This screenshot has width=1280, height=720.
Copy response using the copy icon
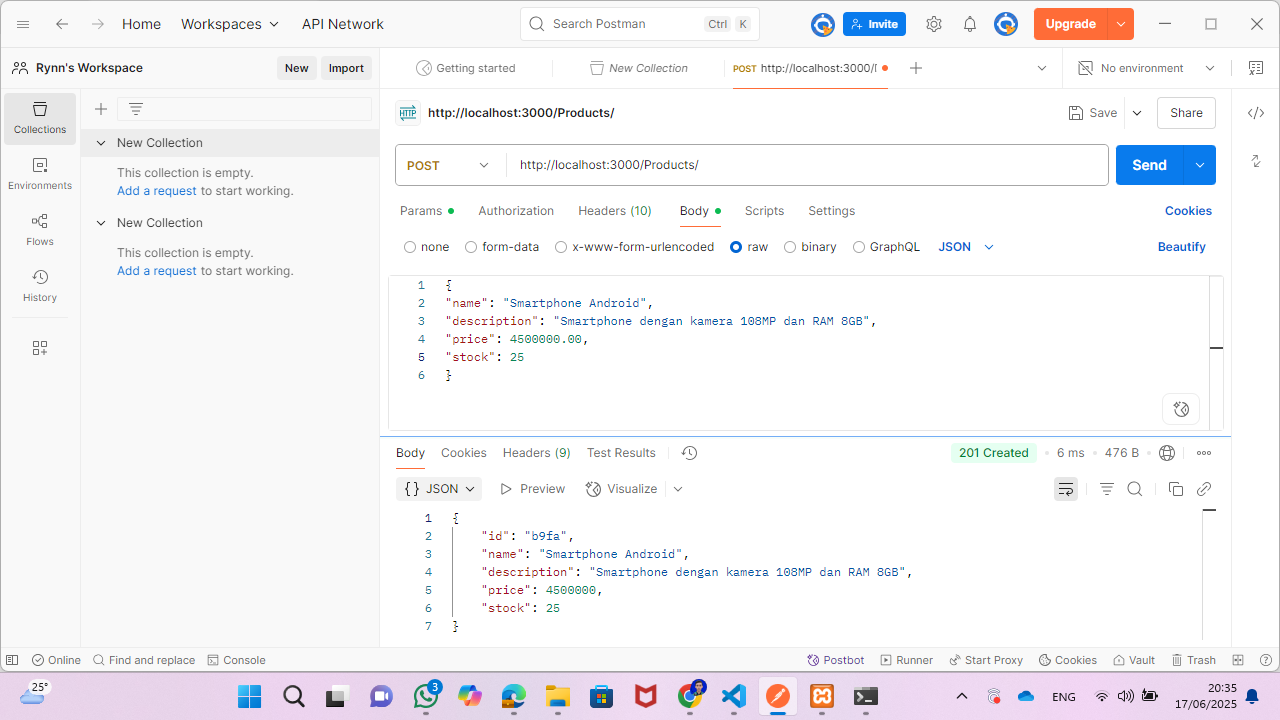(x=1175, y=489)
